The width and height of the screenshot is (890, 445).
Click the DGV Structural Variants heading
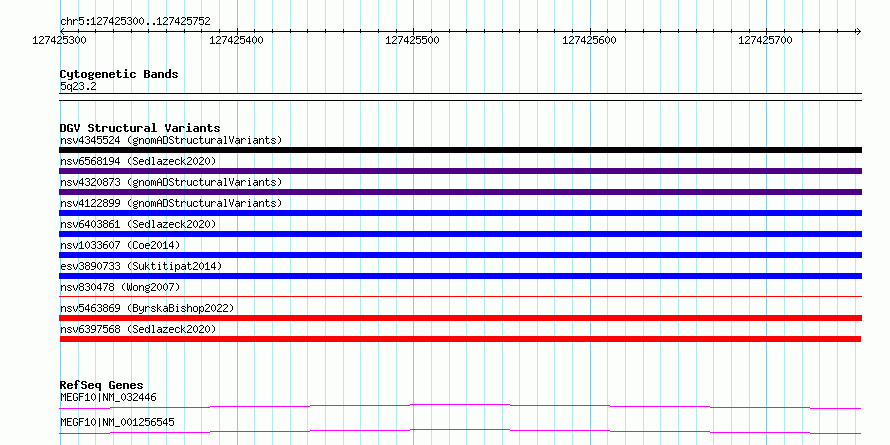point(140,128)
